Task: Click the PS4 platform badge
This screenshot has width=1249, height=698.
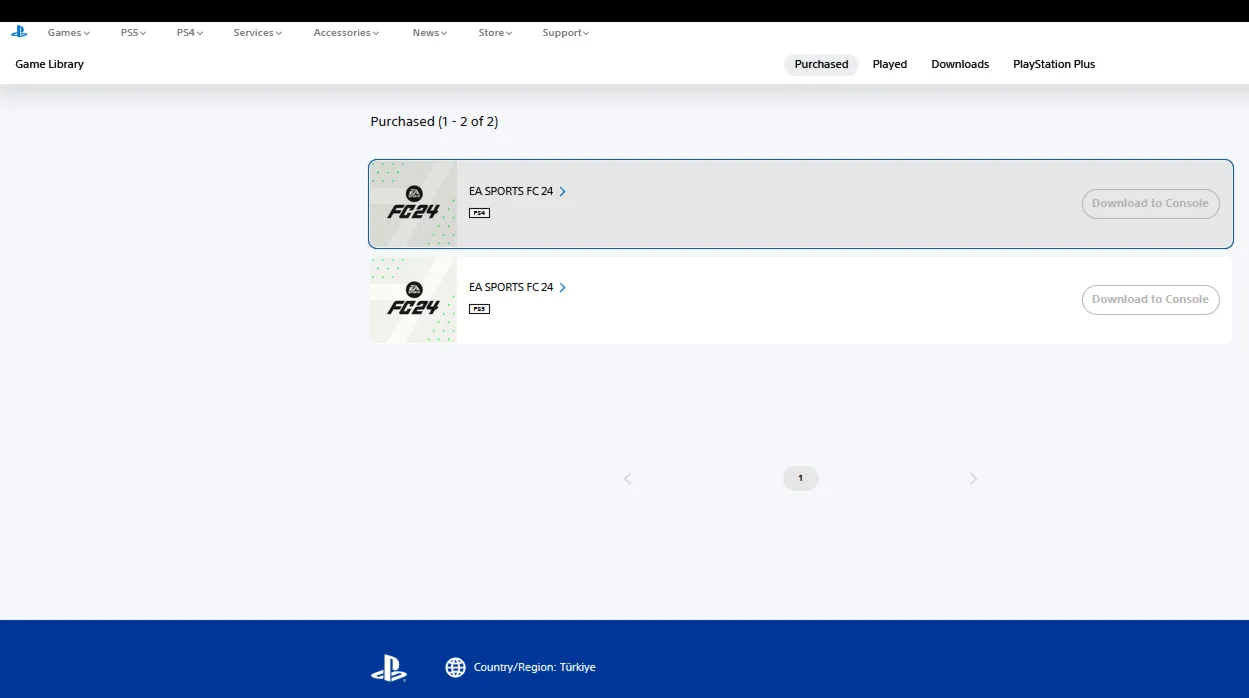Action: (x=480, y=213)
